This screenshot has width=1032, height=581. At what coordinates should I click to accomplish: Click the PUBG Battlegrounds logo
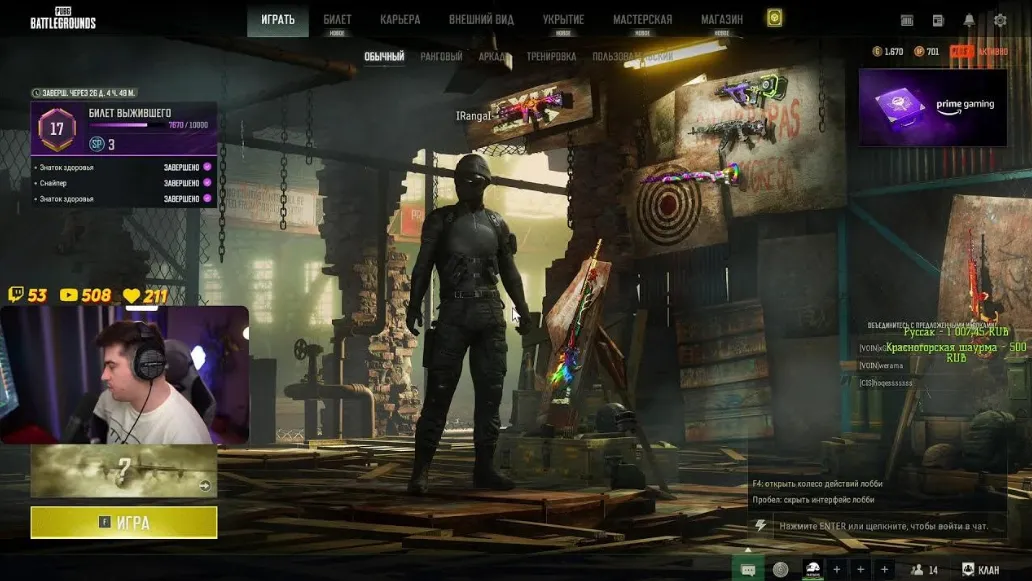(63, 18)
